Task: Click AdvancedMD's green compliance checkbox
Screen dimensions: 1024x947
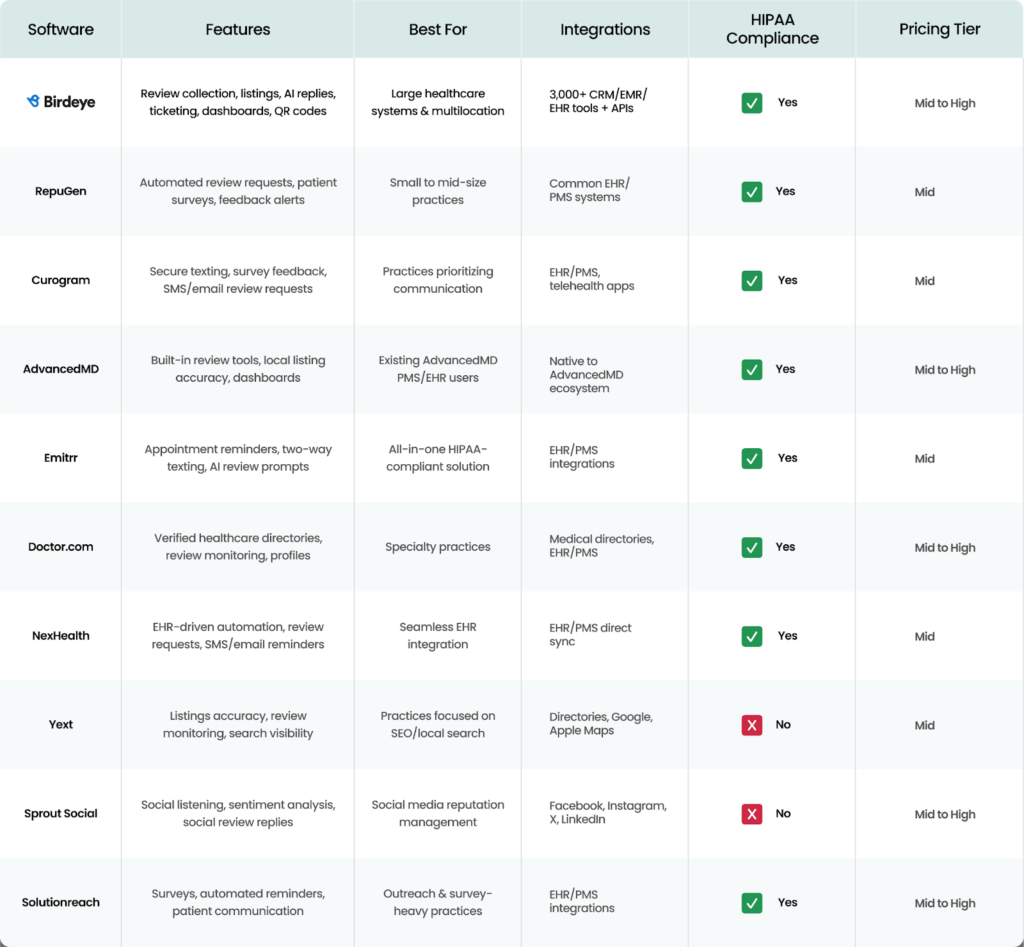Action: click(x=752, y=369)
